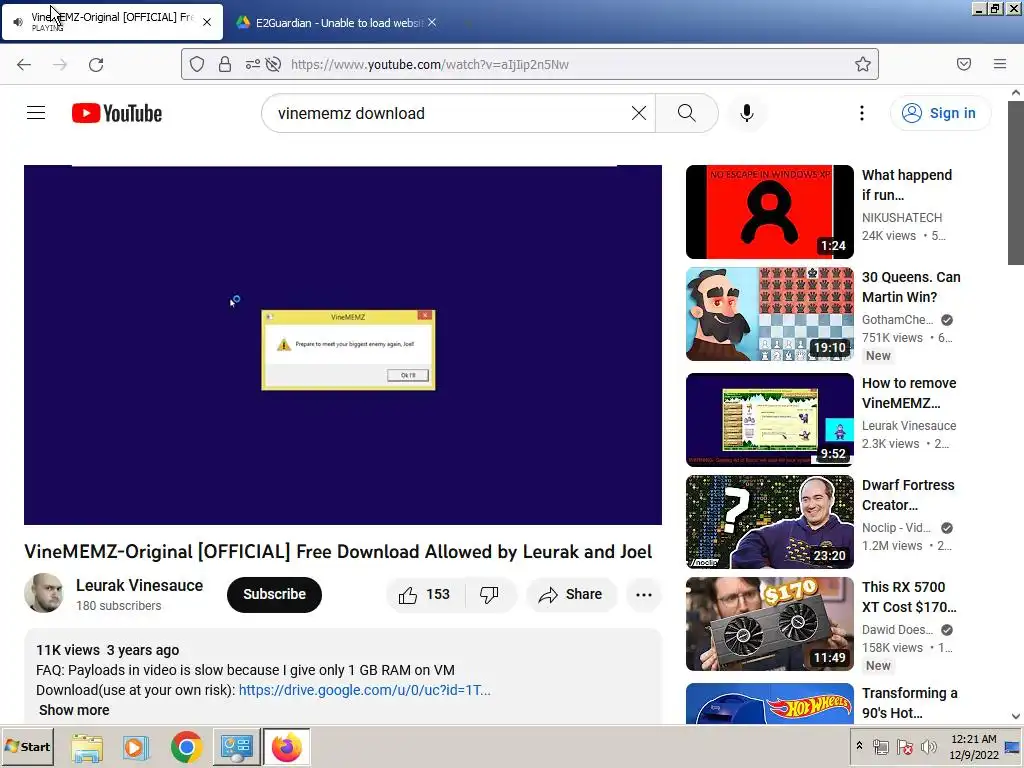Open YouTube guide hamburger menu

(36, 113)
